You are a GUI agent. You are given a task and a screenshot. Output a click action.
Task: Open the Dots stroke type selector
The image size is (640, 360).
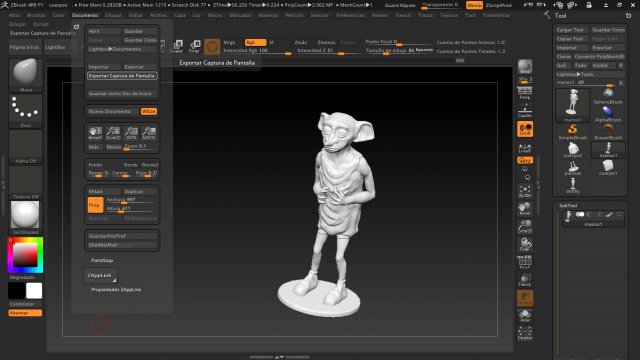(x=25, y=110)
